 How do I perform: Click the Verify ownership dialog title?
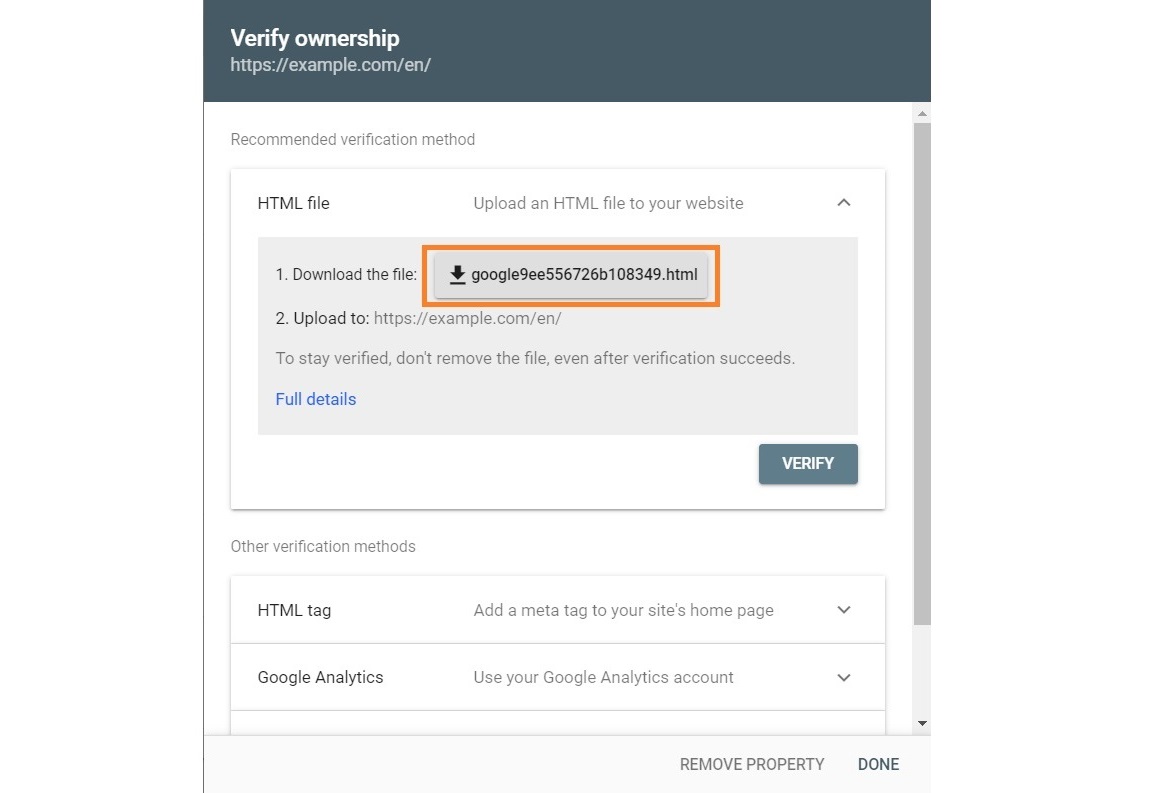(x=314, y=38)
